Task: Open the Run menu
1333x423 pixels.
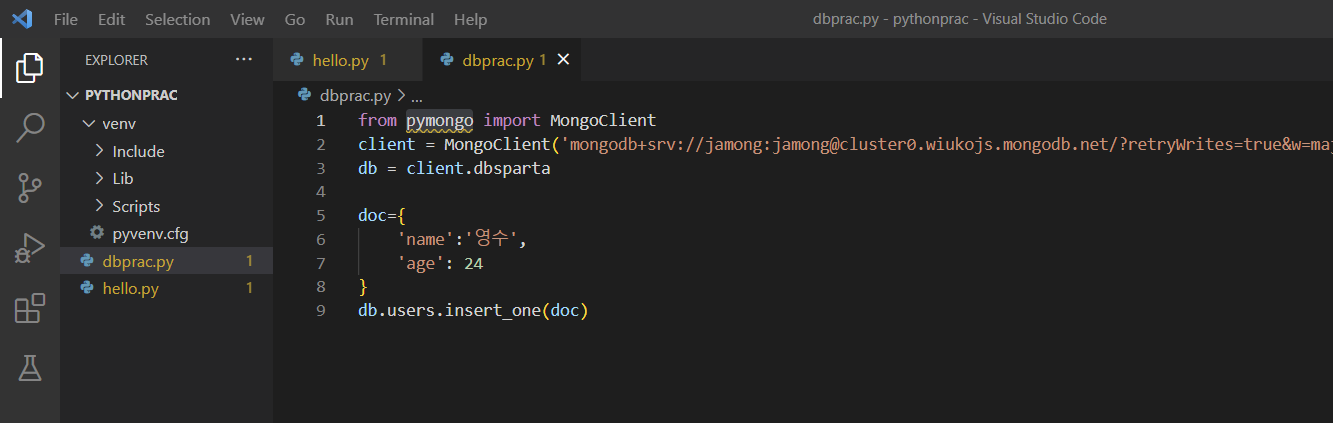Action: [x=339, y=19]
